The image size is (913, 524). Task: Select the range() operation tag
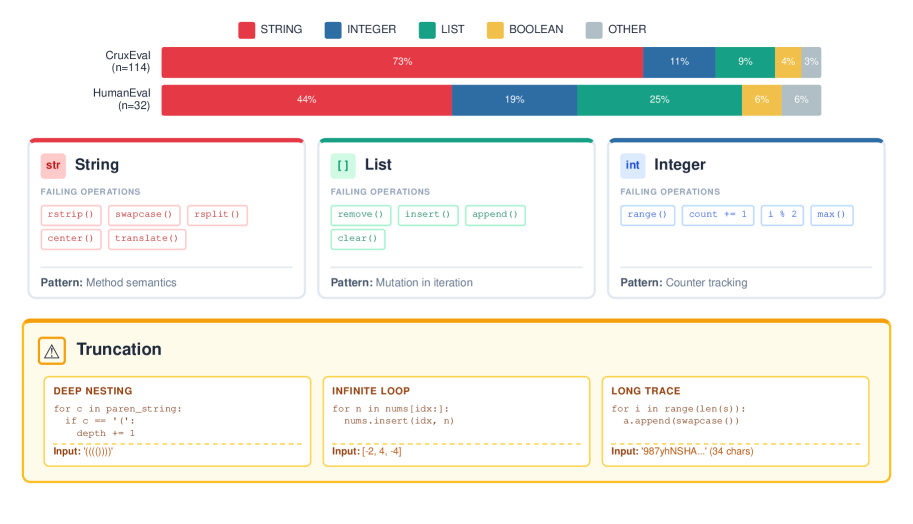click(647, 215)
